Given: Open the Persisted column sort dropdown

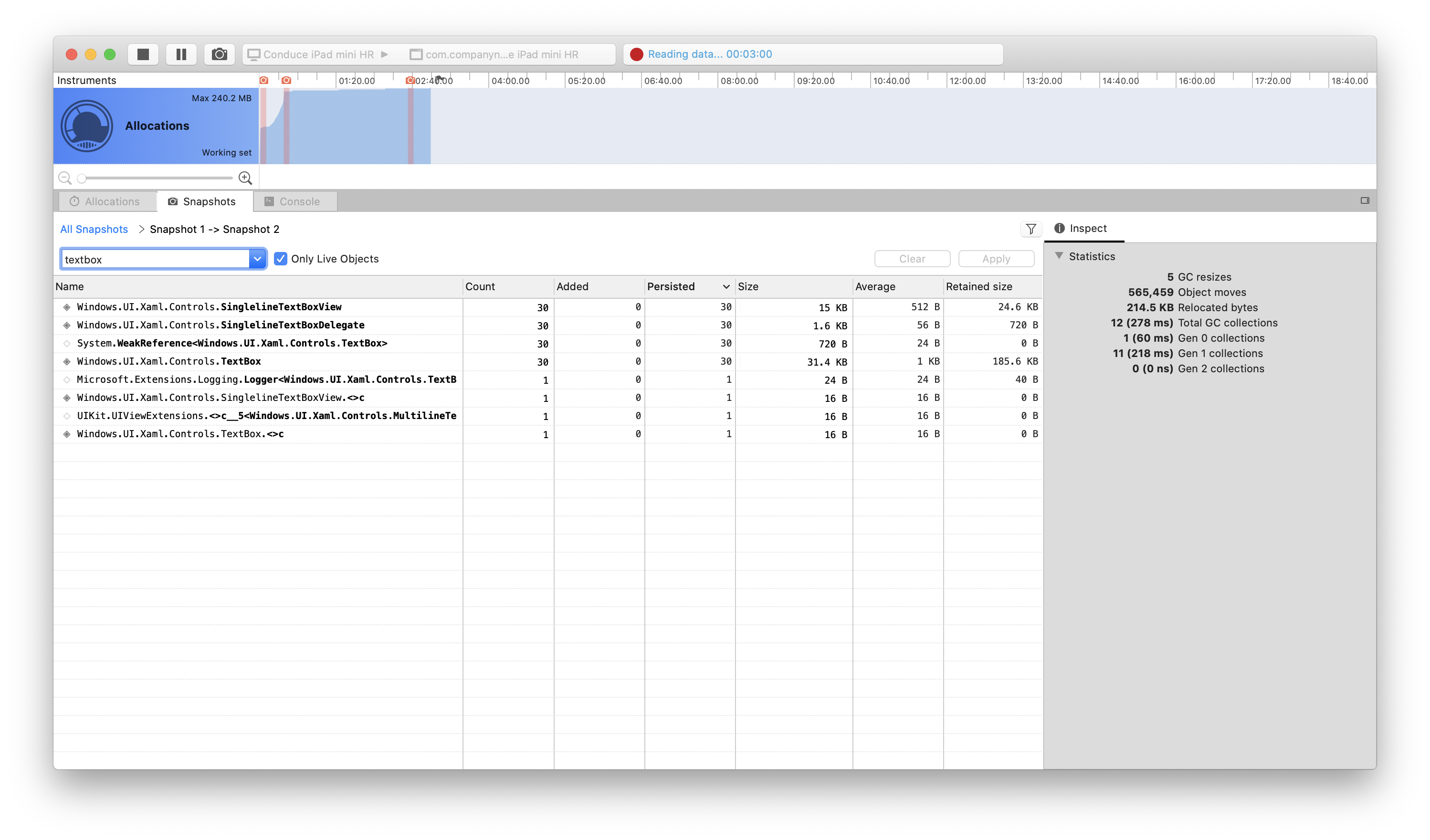Looking at the screenshot, I should (x=726, y=287).
